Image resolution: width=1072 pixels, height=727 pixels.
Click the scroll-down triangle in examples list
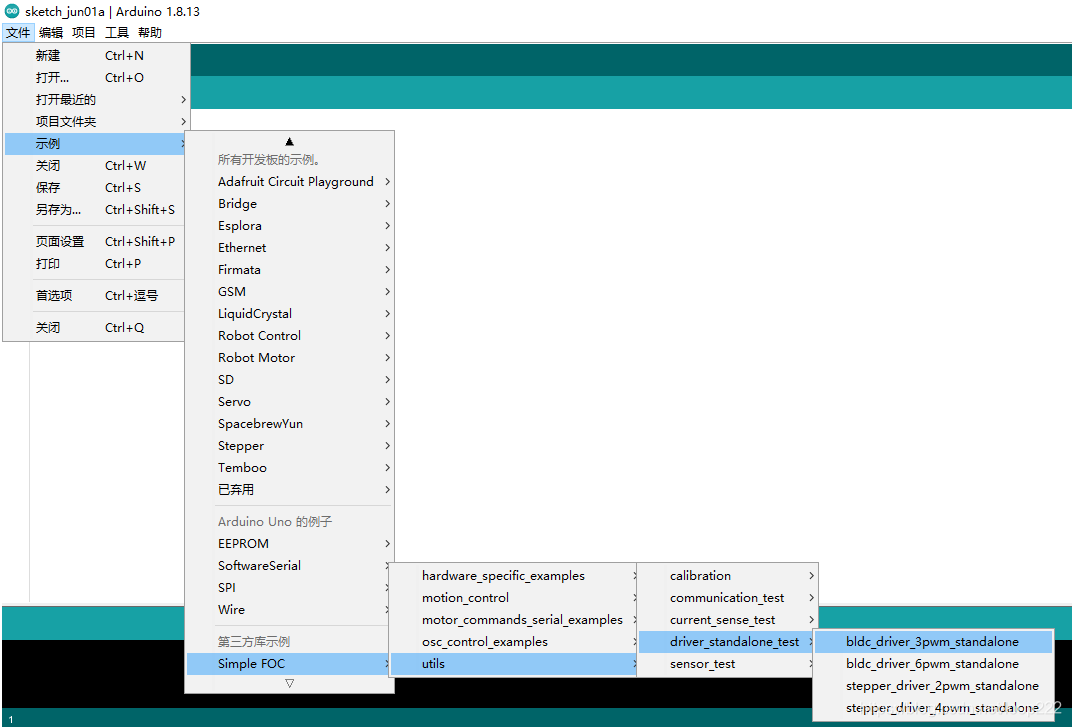[x=289, y=683]
